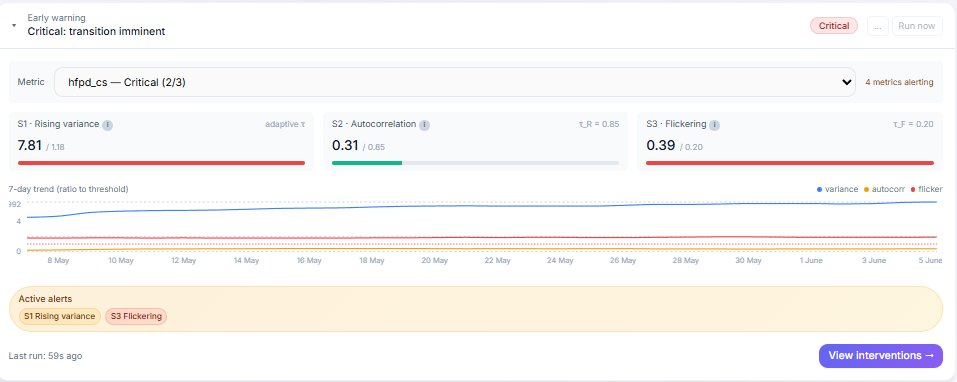Image resolution: width=957 pixels, height=382 pixels.
Task: Click the red flicker trend line
Action: click(482, 237)
